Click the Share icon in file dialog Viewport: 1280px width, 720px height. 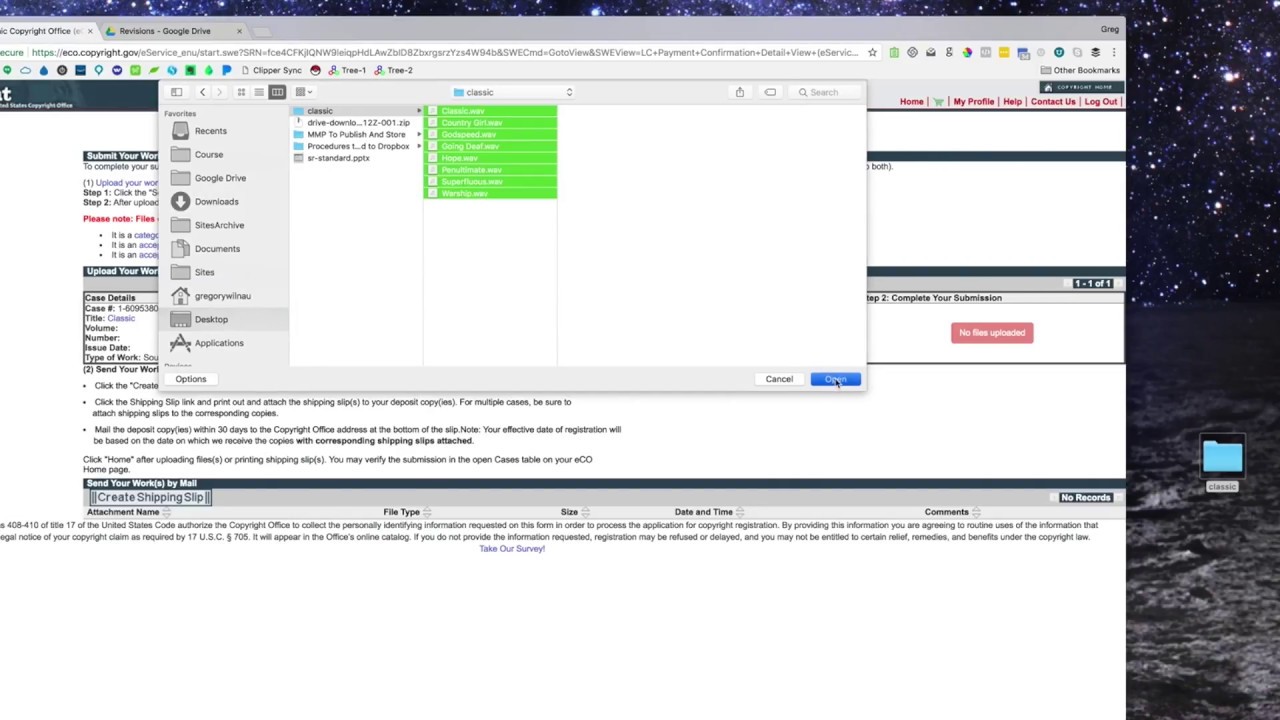[x=740, y=92]
